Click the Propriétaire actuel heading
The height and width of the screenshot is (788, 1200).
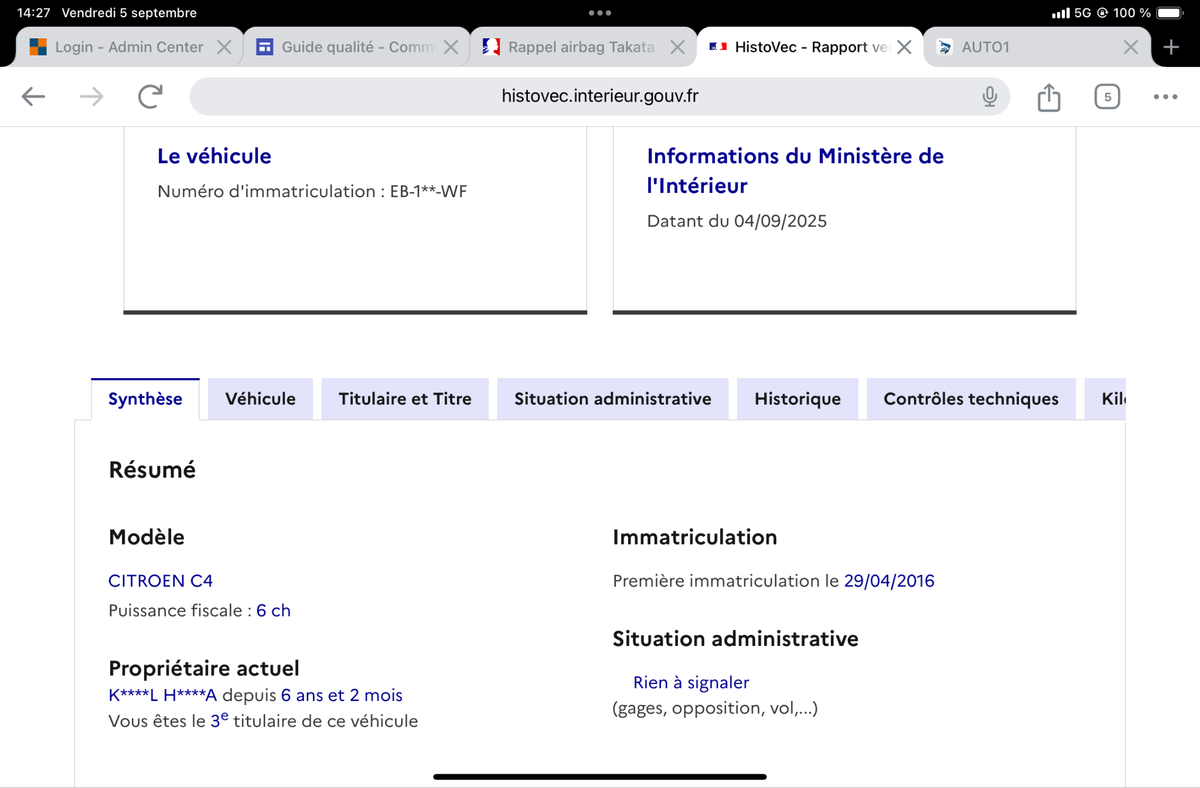pos(204,668)
